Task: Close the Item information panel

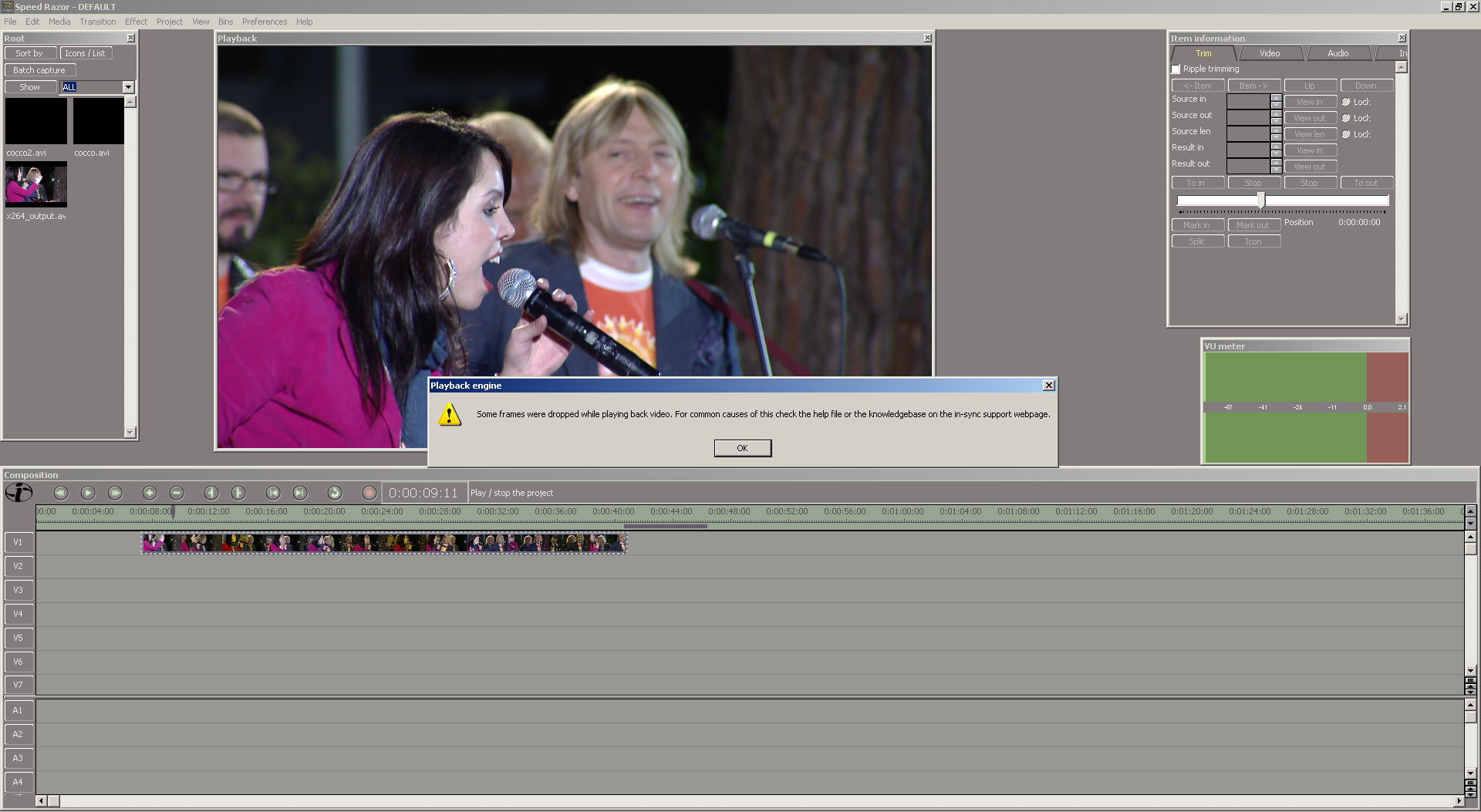Action: (x=1402, y=38)
